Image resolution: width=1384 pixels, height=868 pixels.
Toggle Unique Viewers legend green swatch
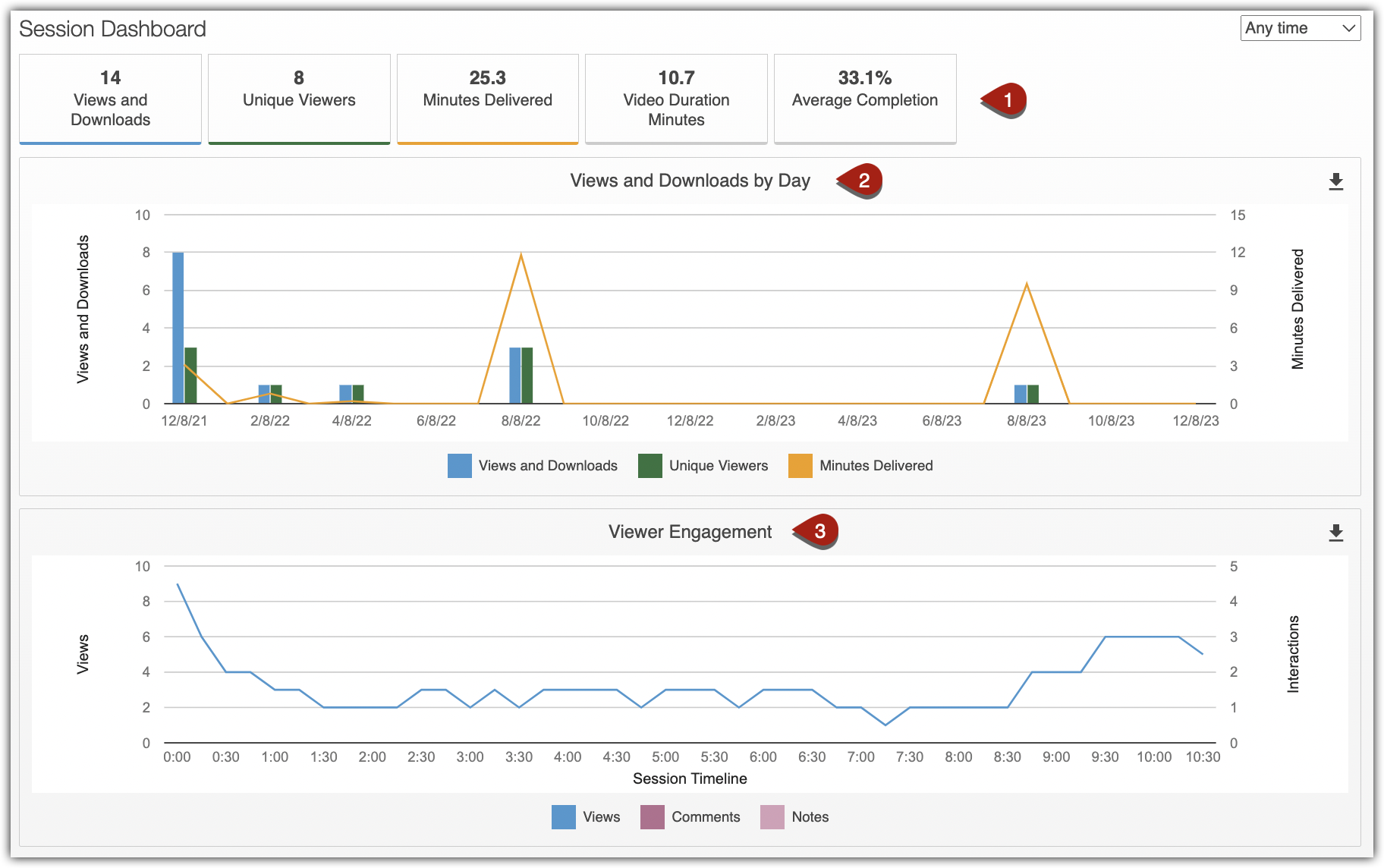pos(650,466)
